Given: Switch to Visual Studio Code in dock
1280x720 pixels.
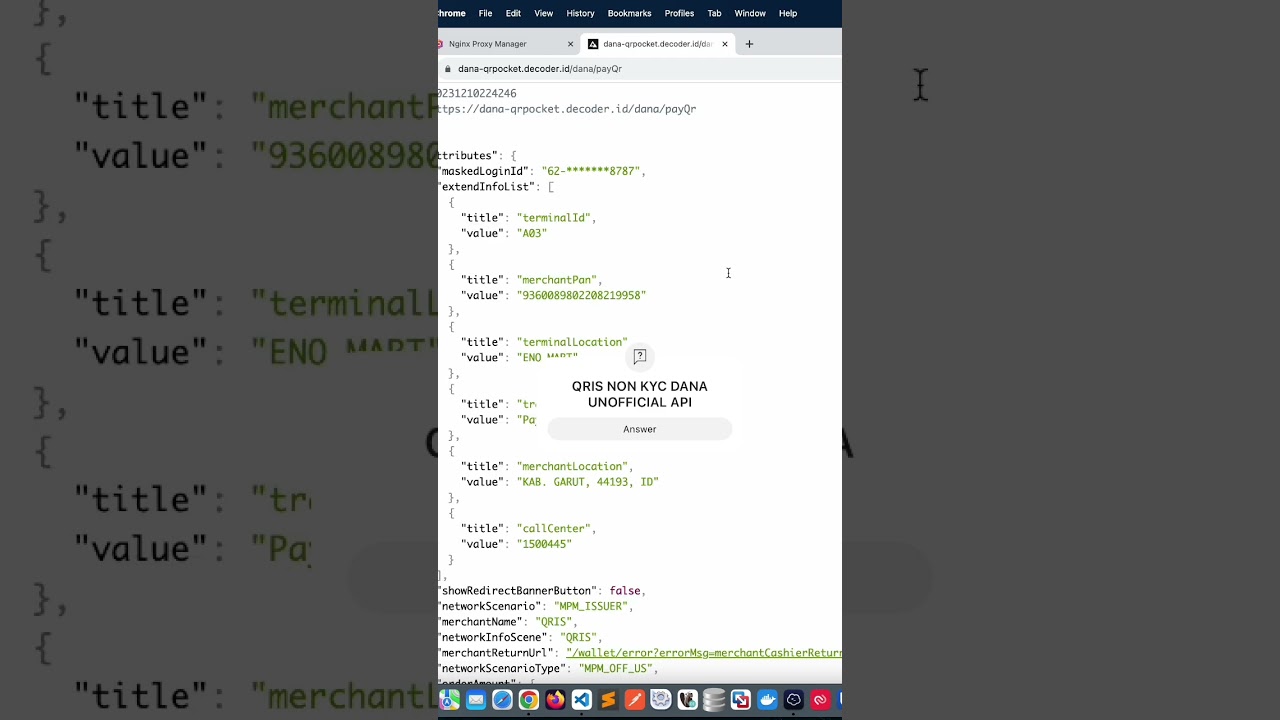Looking at the screenshot, I should click(582, 700).
